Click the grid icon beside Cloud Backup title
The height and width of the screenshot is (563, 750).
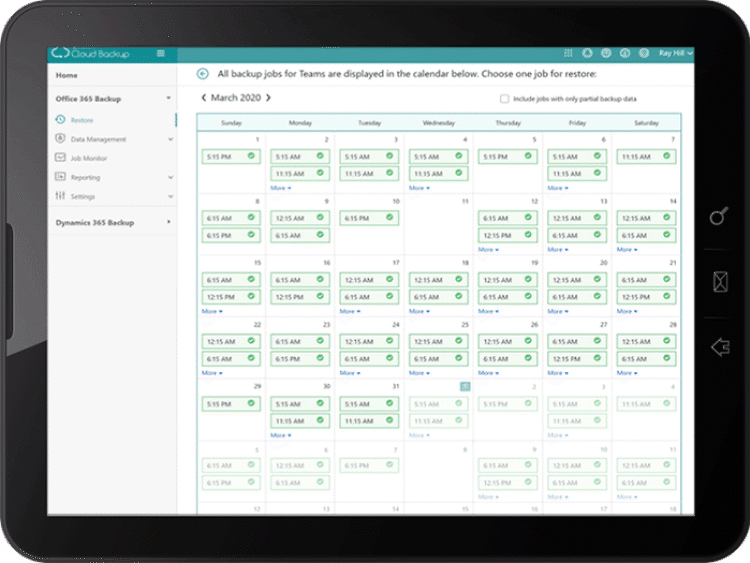click(161, 53)
